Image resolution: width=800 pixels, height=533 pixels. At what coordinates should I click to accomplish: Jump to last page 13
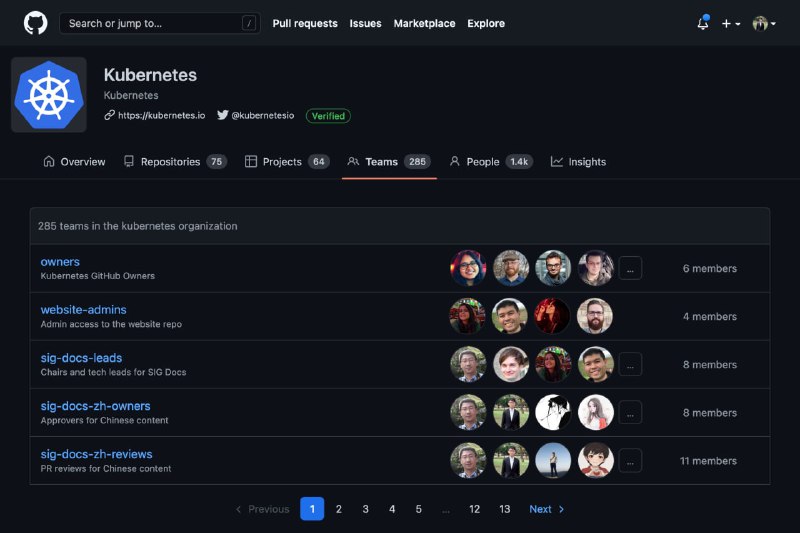(x=505, y=509)
